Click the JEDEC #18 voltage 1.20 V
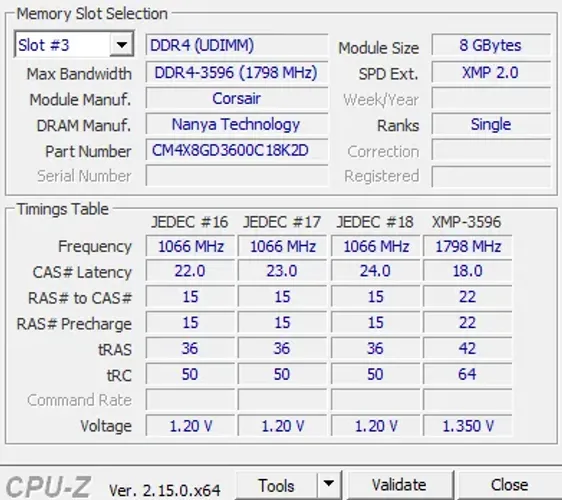The width and height of the screenshot is (562, 500). tap(376, 426)
